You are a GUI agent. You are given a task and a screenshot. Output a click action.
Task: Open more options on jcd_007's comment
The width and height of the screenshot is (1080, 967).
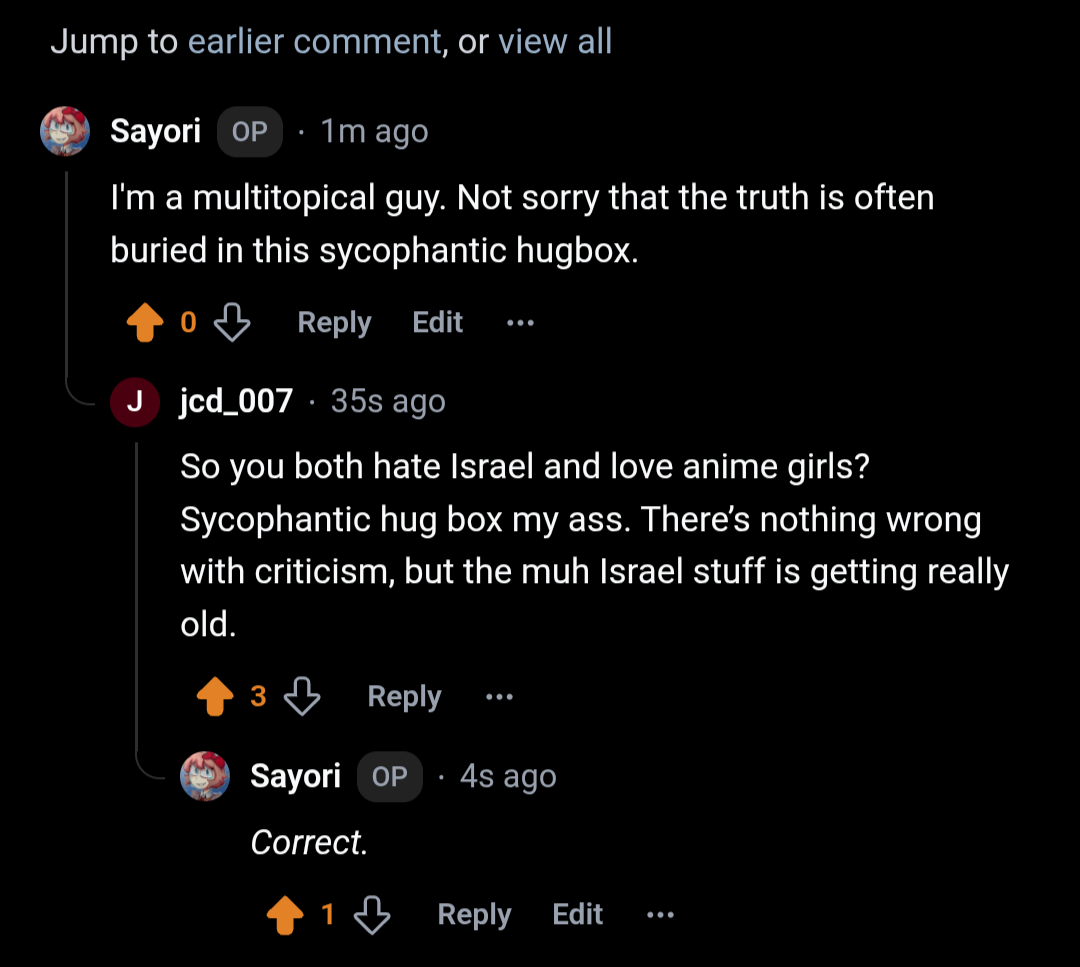499,696
